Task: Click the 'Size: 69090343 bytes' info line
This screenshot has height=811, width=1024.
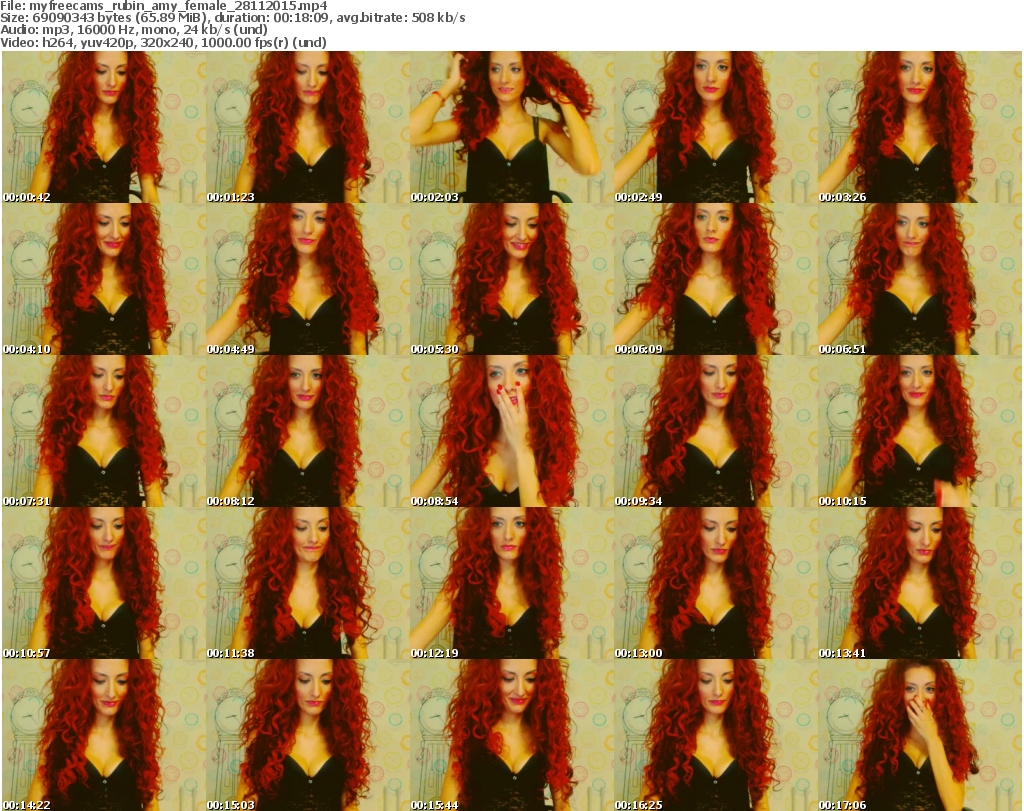Action: (x=233, y=18)
